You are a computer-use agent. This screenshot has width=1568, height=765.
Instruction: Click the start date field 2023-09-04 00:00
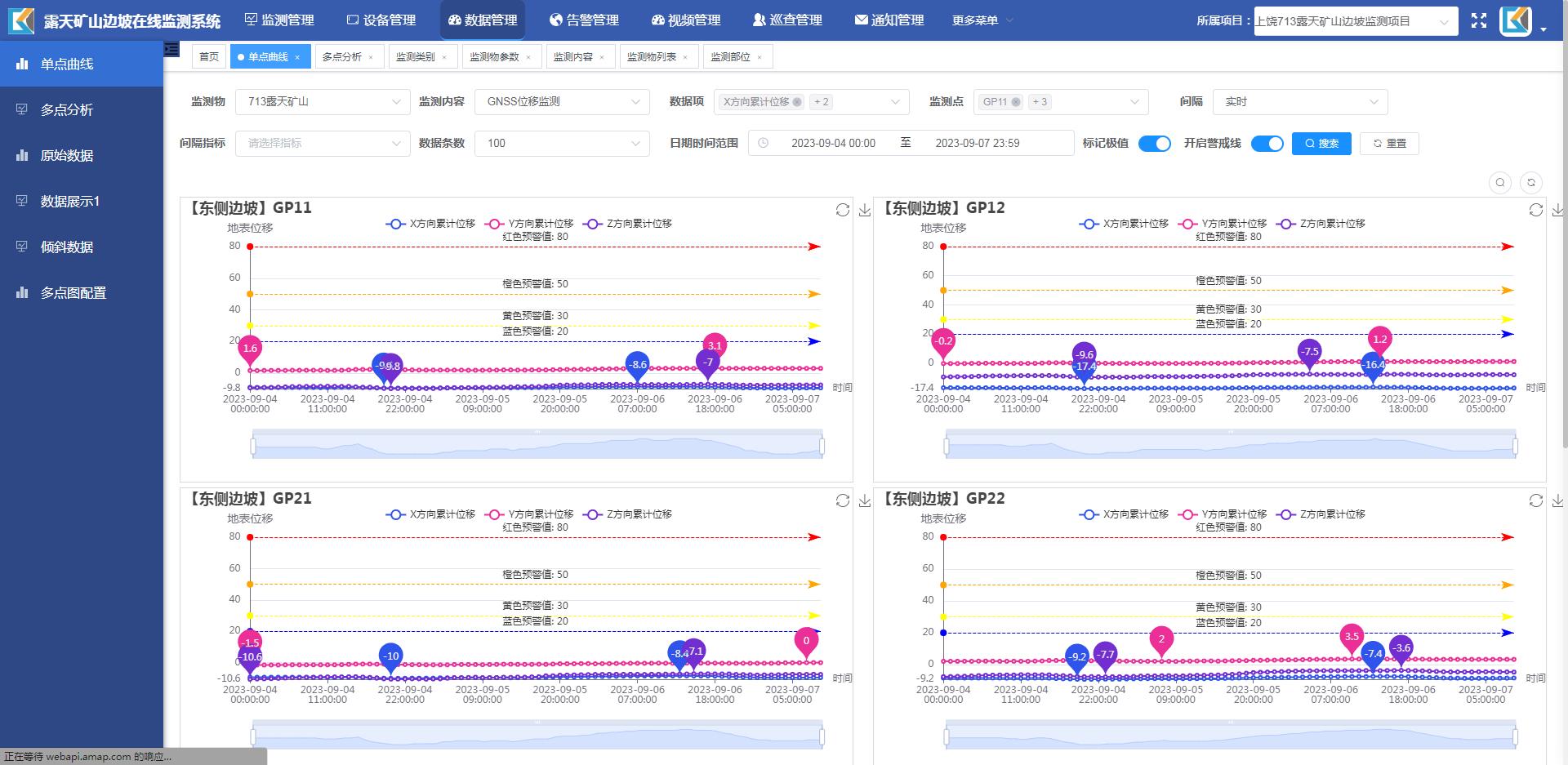coord(833,144)
